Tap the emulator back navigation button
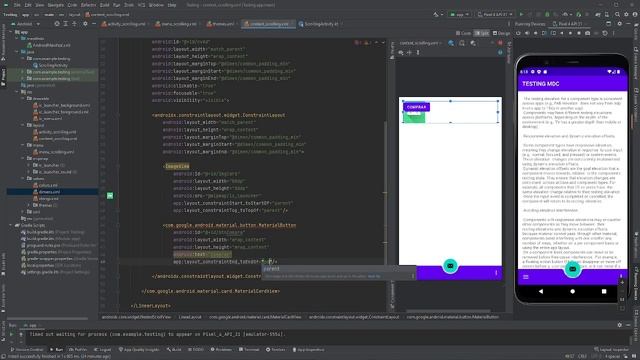 pyautogui.click(x=541, y=291)
